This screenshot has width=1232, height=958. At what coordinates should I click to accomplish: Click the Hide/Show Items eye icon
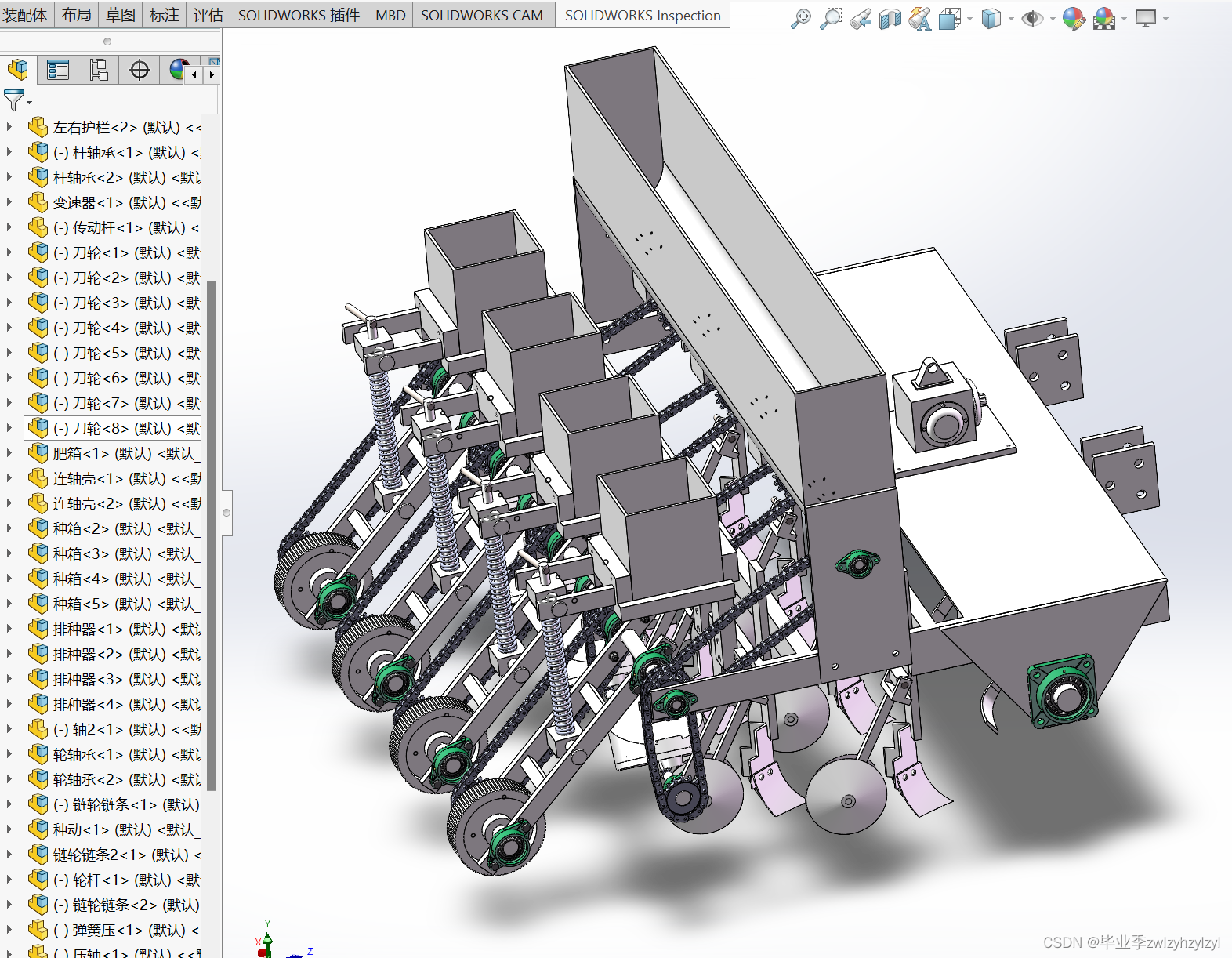coord(1033,19)
